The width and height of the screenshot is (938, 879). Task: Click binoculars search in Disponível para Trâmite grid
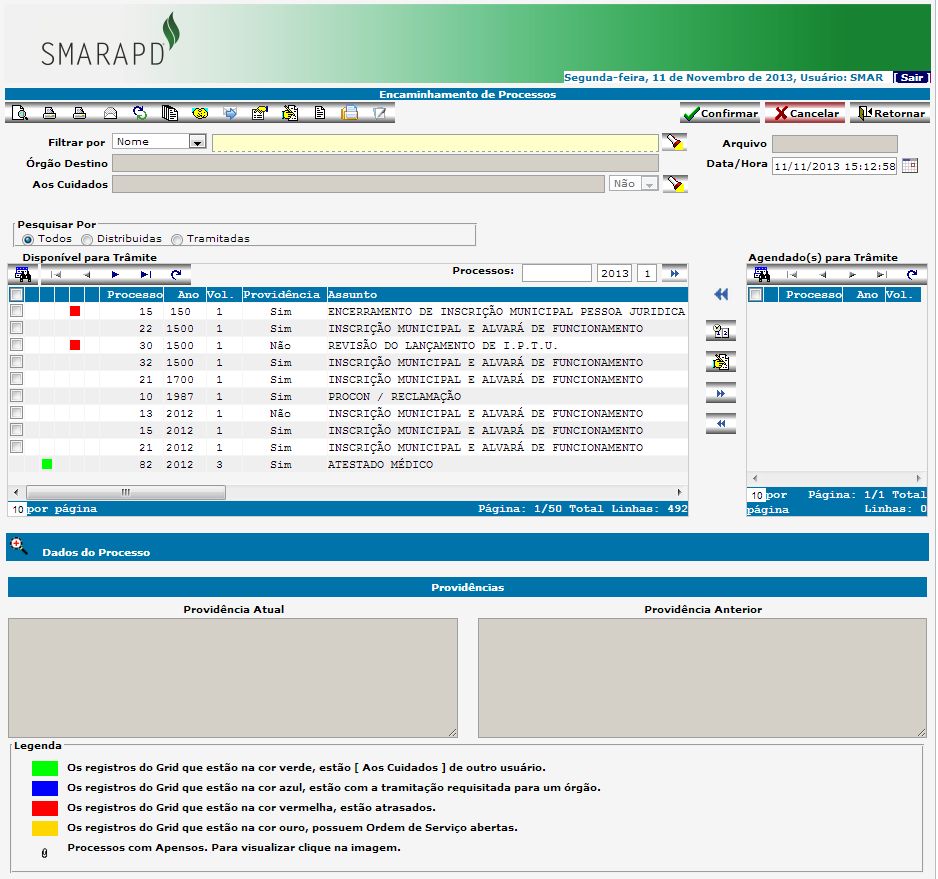coord(23,275)
